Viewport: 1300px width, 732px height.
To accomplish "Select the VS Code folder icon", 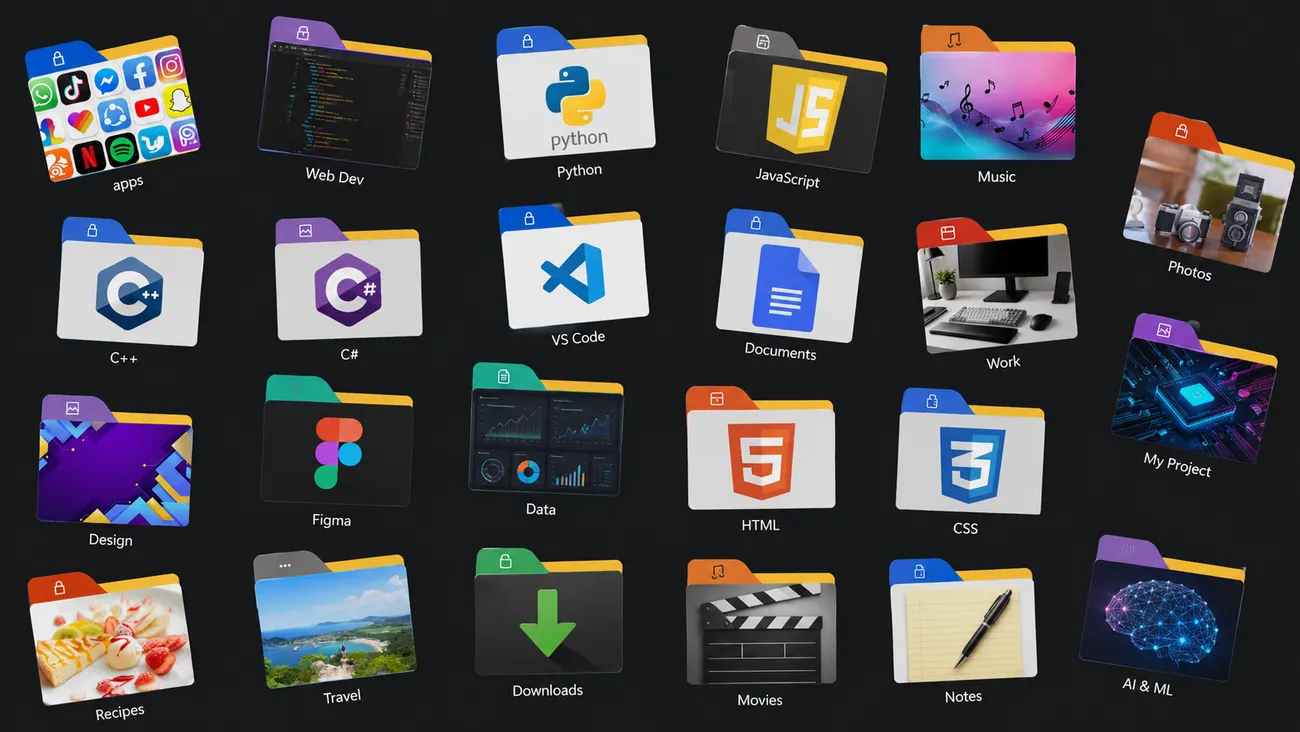I will [x=572, y=267].
